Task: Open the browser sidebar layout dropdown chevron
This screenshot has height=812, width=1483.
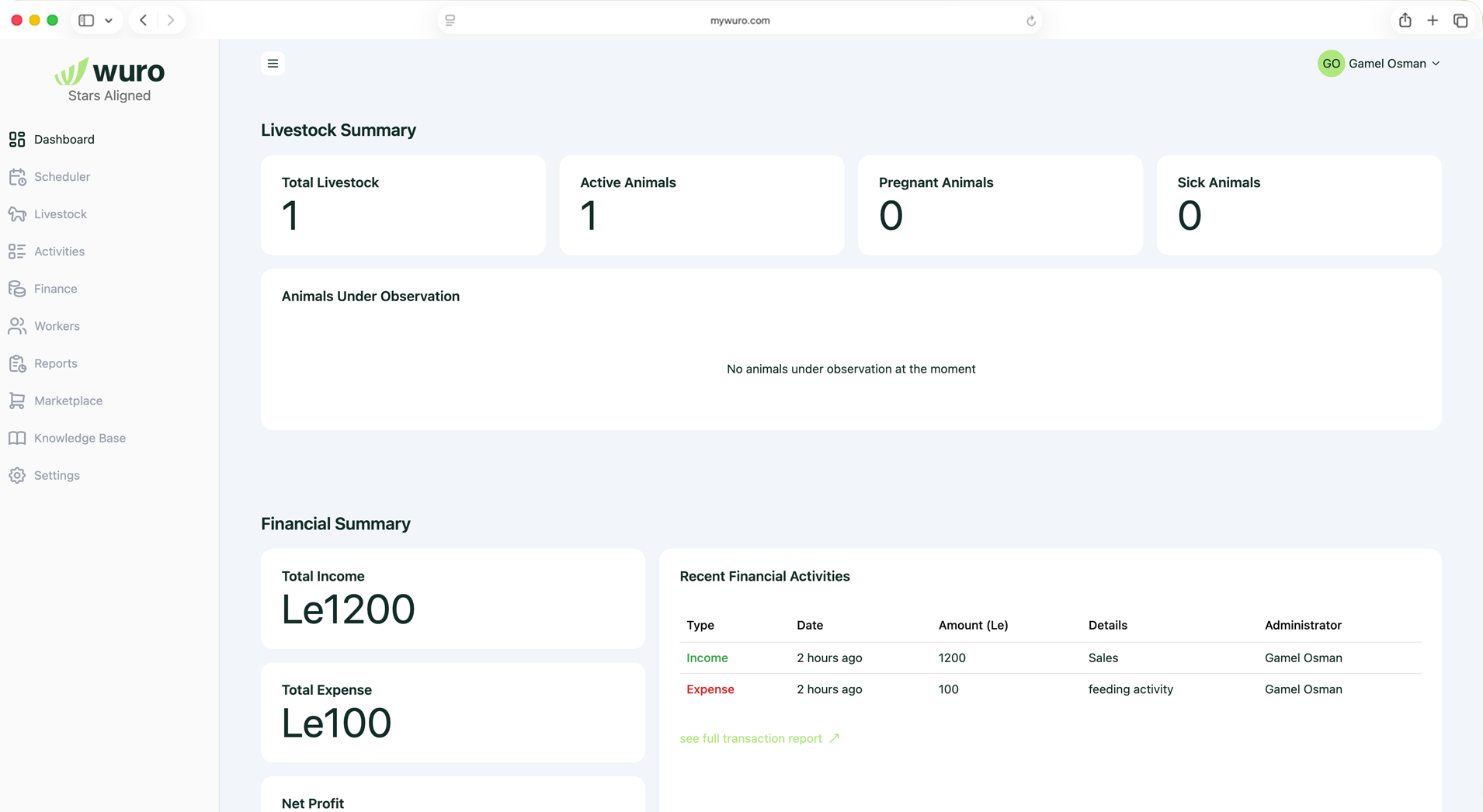Action: click(x=109, y=21)
